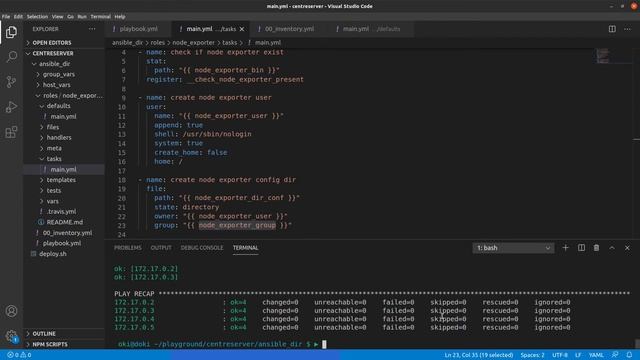640x360 pixels.
Task: Open the Terminal menu
Action: (100, 17)
